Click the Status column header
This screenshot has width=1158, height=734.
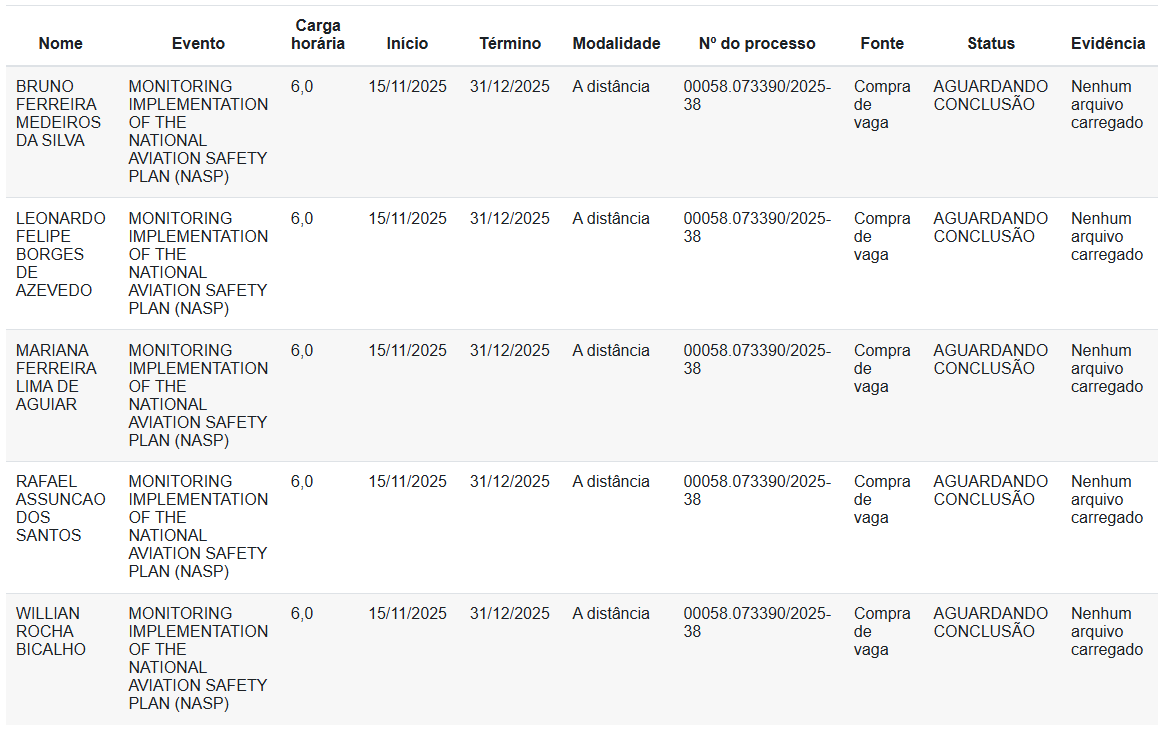click(x=991, y=44)
